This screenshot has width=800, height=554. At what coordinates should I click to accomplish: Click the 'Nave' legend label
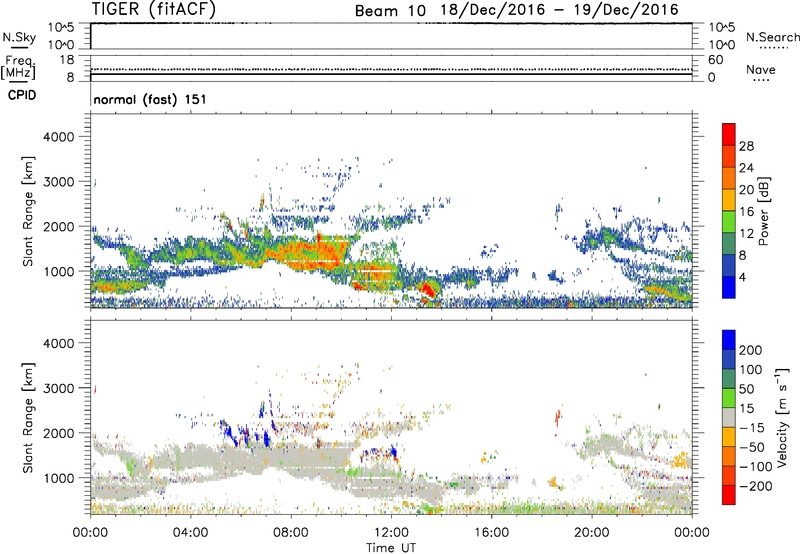761,69
